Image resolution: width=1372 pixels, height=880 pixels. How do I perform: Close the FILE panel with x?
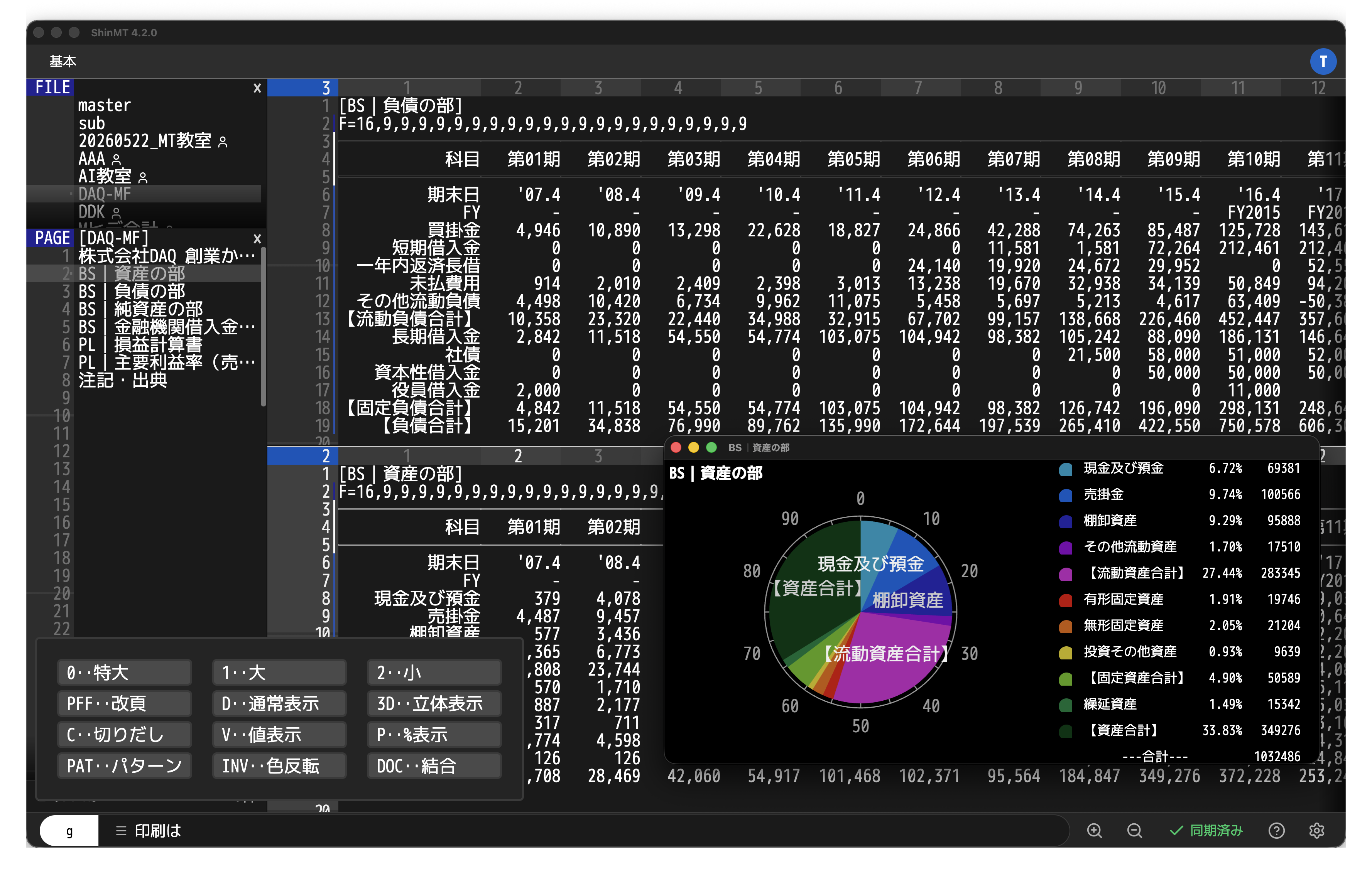tap(257, 88)
